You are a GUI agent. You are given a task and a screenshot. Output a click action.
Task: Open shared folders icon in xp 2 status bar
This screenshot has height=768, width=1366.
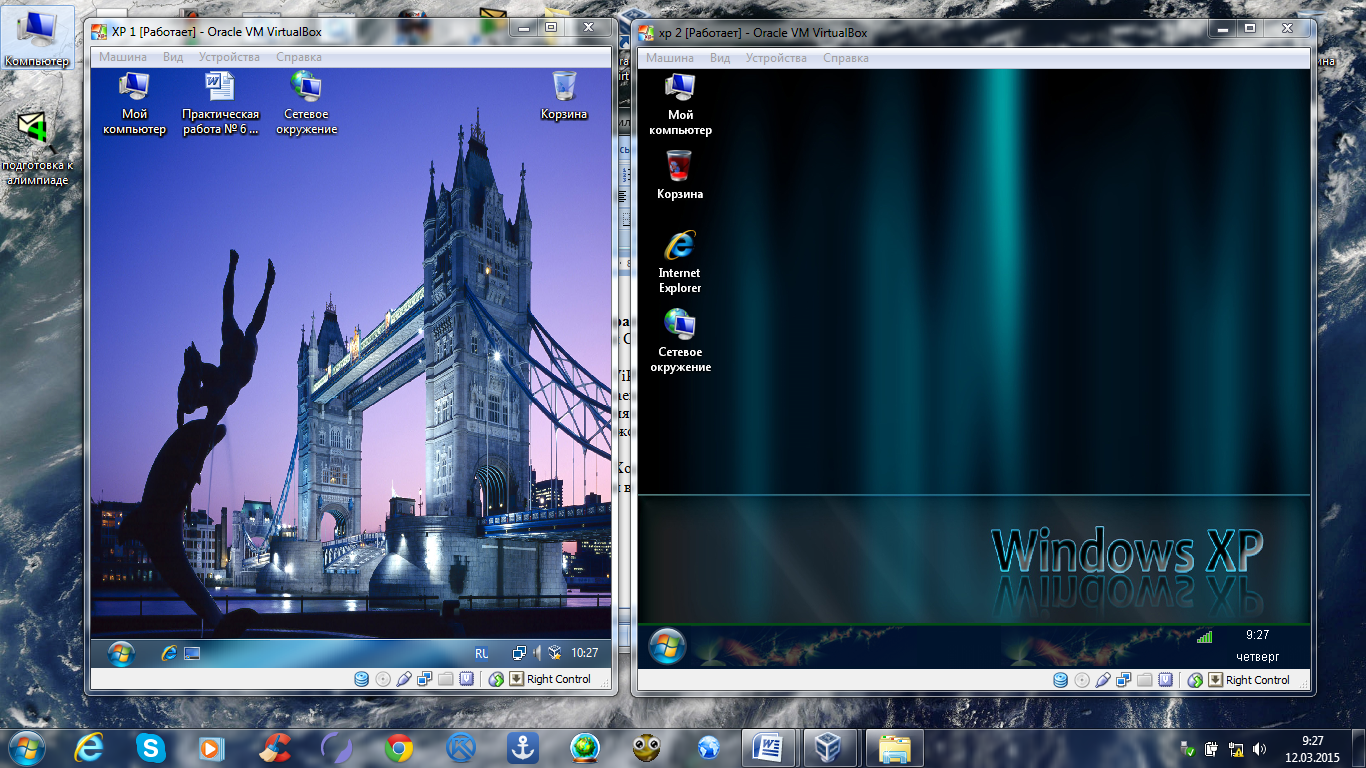pyautogui.click(x=1144, y=680)
